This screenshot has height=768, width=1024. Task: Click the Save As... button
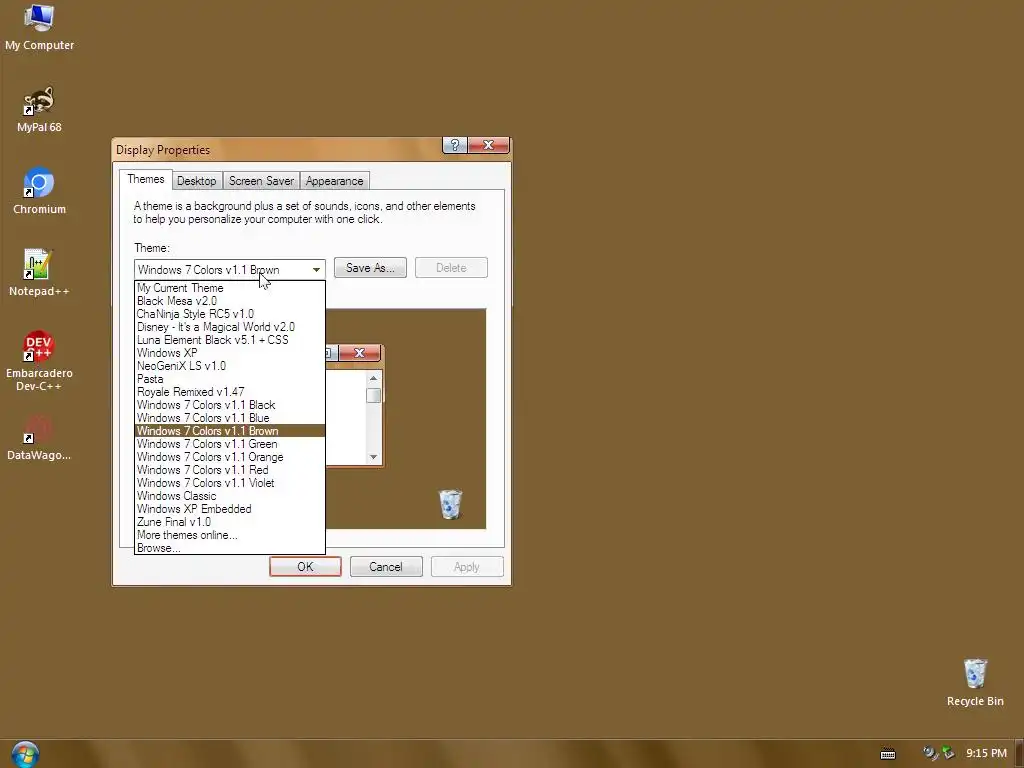pos(370,268)
